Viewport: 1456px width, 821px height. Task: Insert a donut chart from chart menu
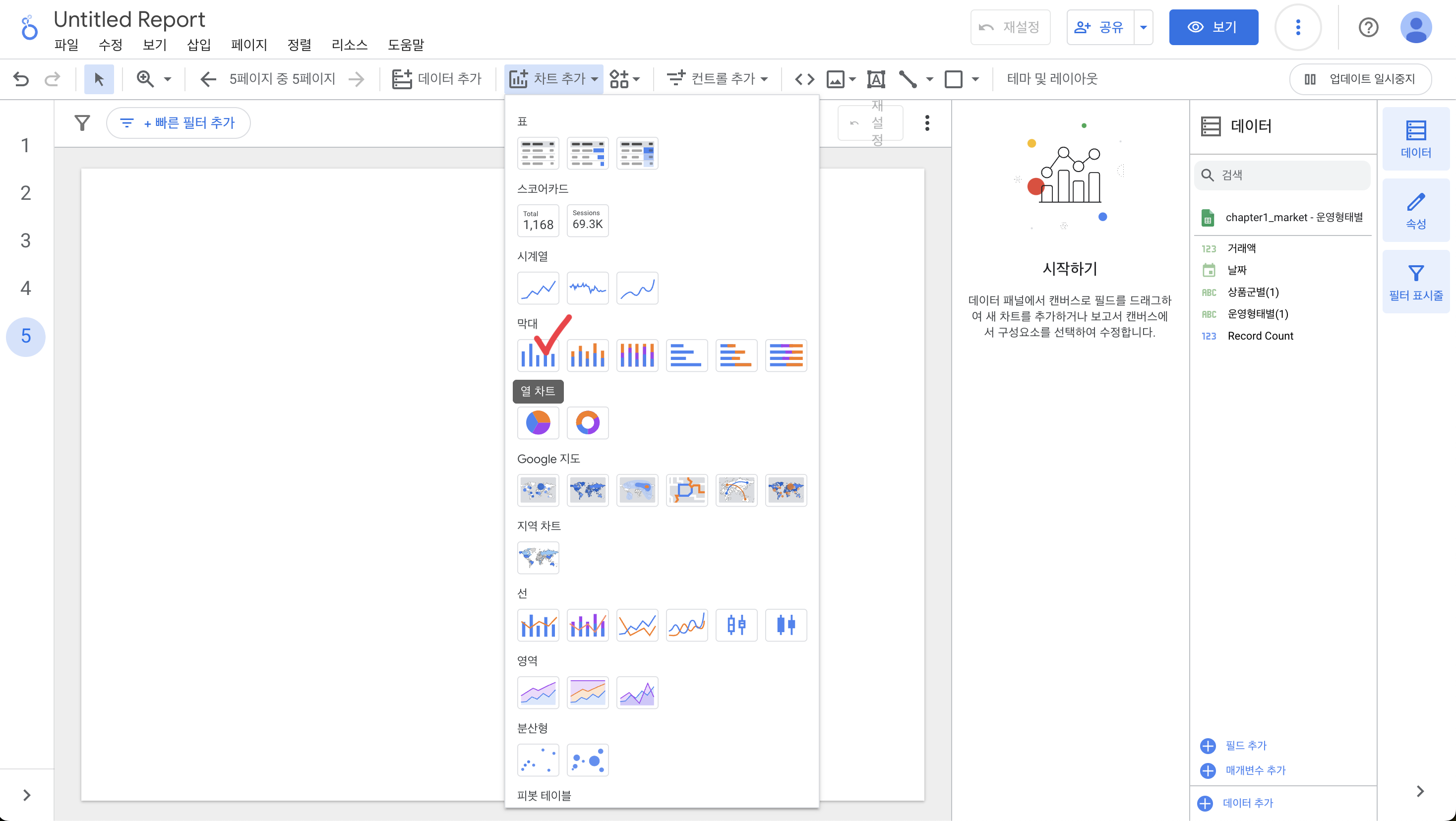point(587,423)
